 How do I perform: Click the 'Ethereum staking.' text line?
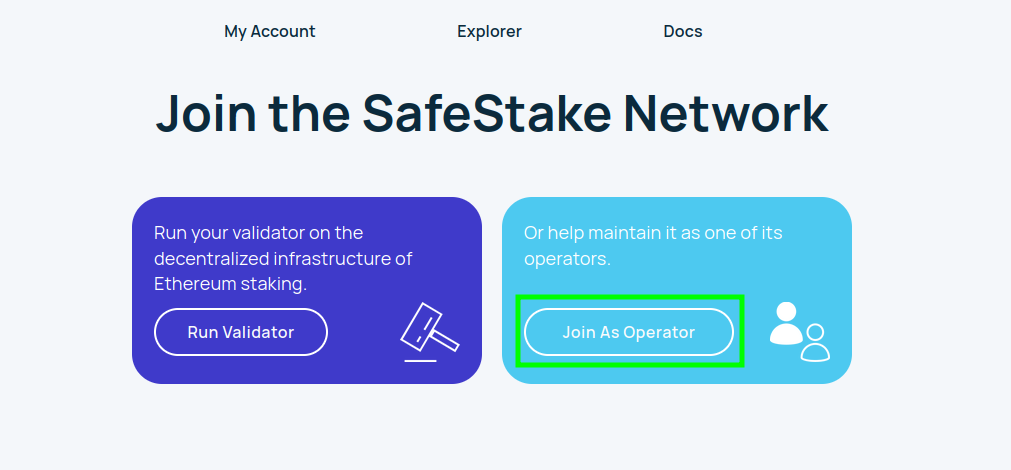pos(230,284)
